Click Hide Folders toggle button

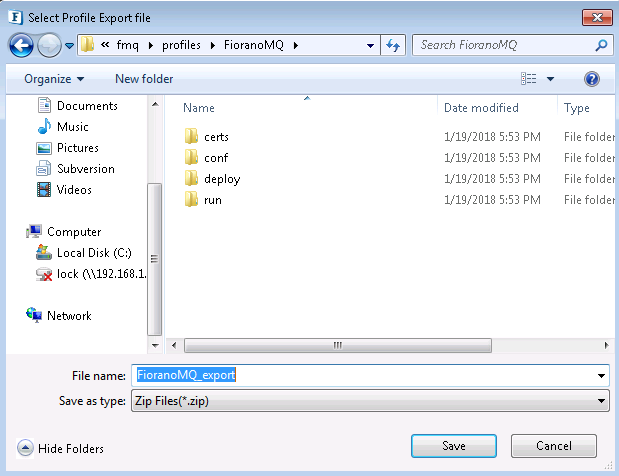(60, 449)
